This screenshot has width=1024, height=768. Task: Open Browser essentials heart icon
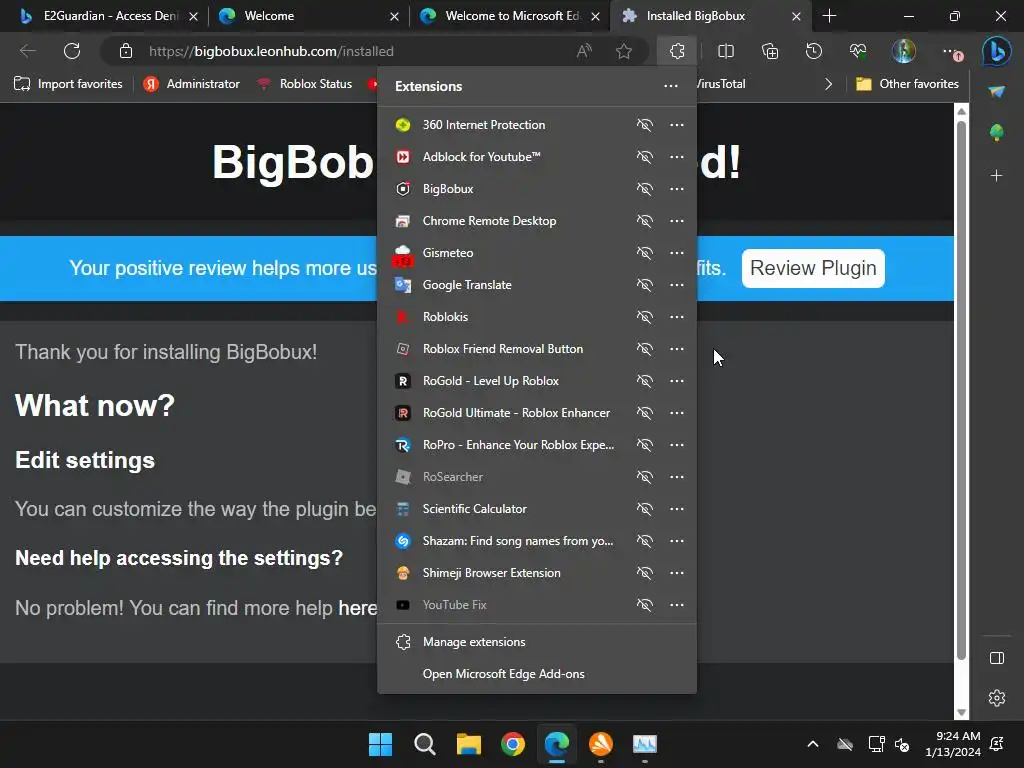tap(858, 51)
